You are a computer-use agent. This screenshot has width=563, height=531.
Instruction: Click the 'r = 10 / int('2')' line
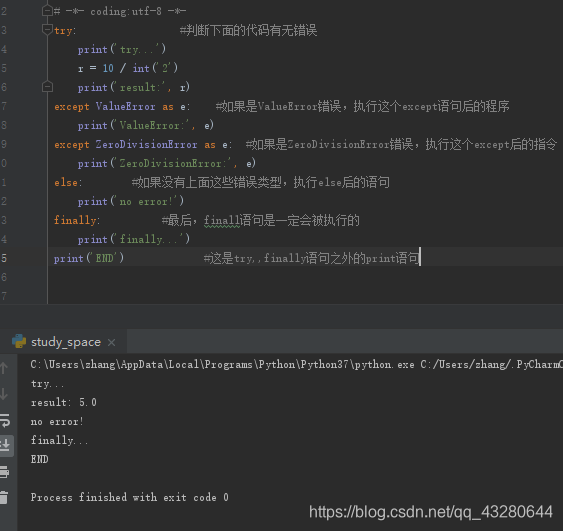tap(127, 68)
